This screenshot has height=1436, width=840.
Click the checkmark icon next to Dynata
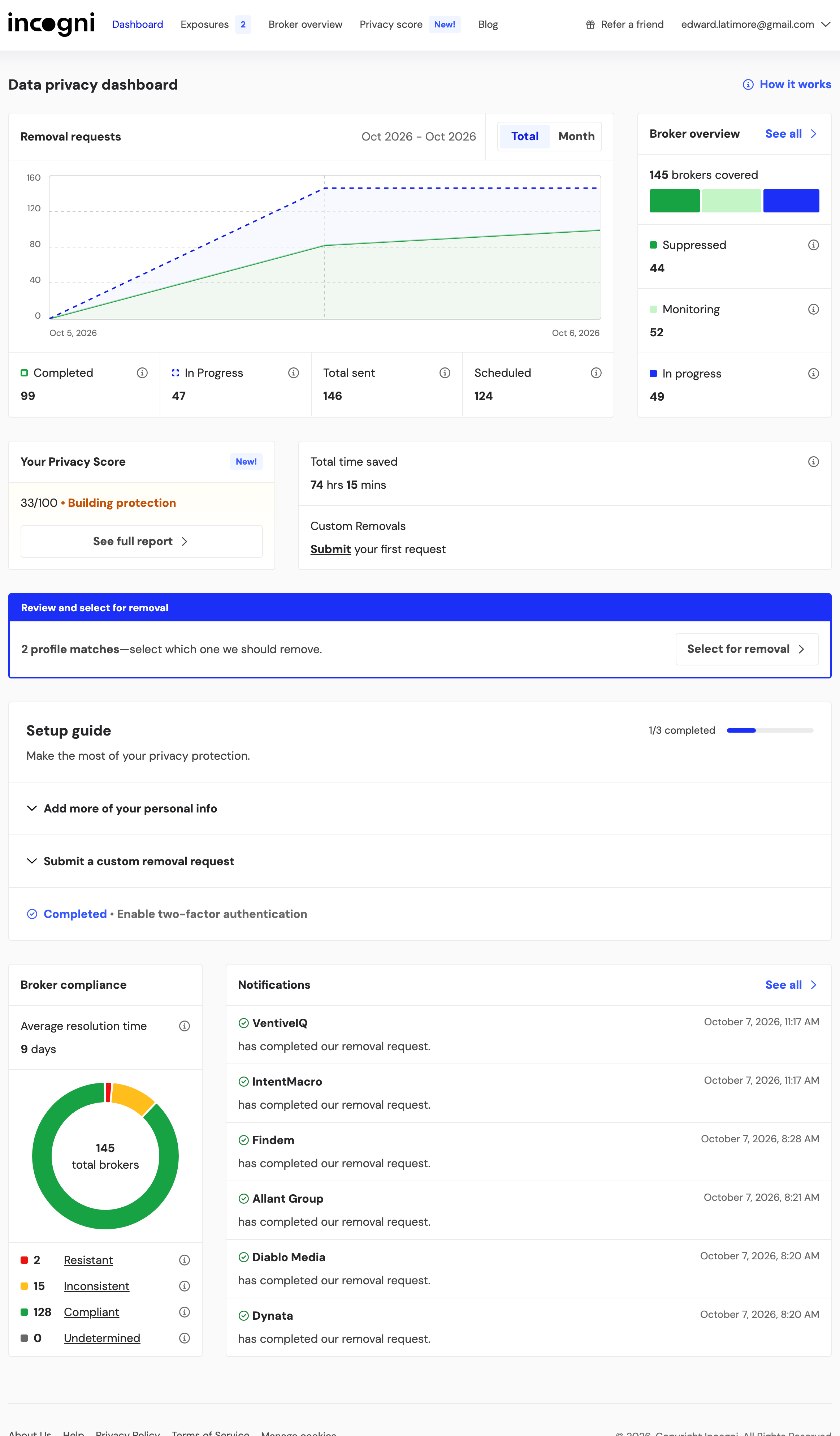pos(244,1316)
